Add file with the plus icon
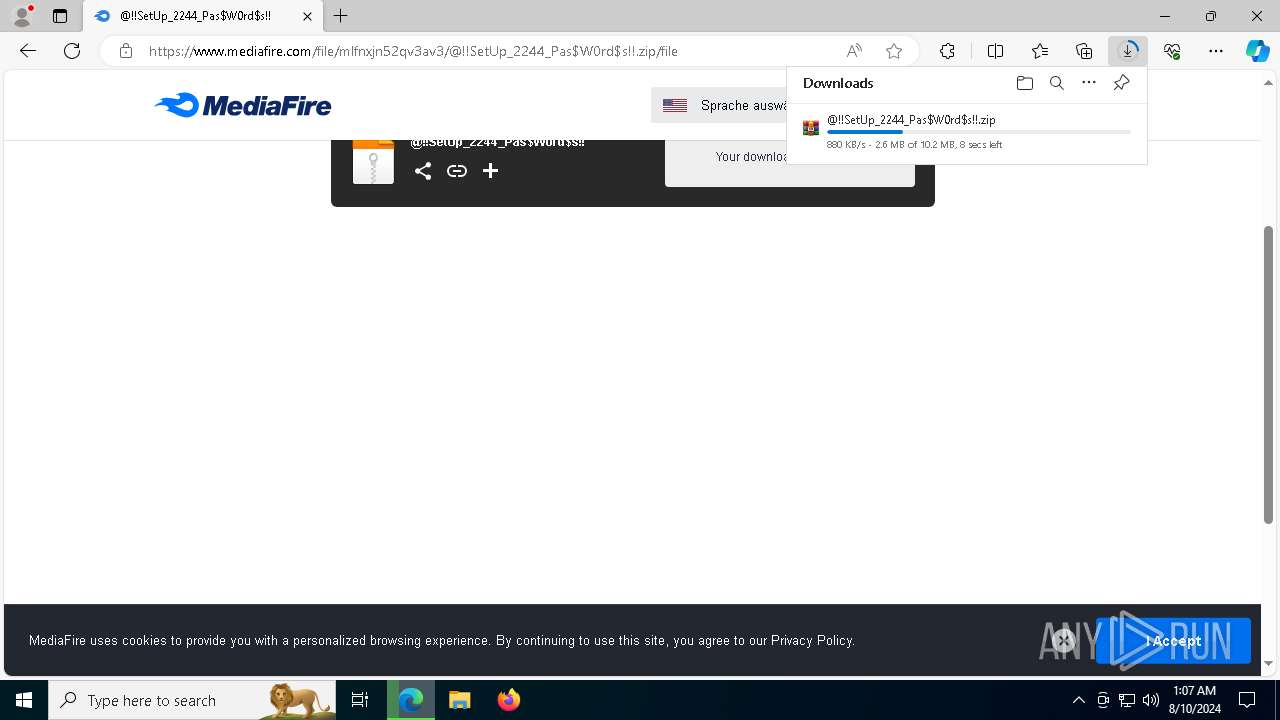This screenshot has width=1280, height=720. (490, 171)
